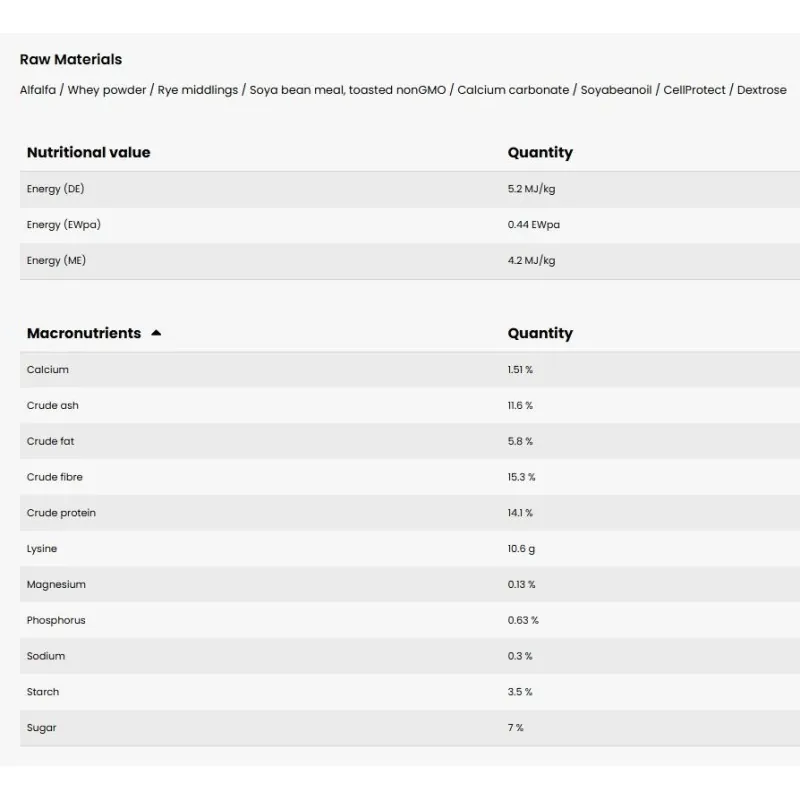Click the Phosphorus row label
The image size is (800, 800).
pos(56,620)
